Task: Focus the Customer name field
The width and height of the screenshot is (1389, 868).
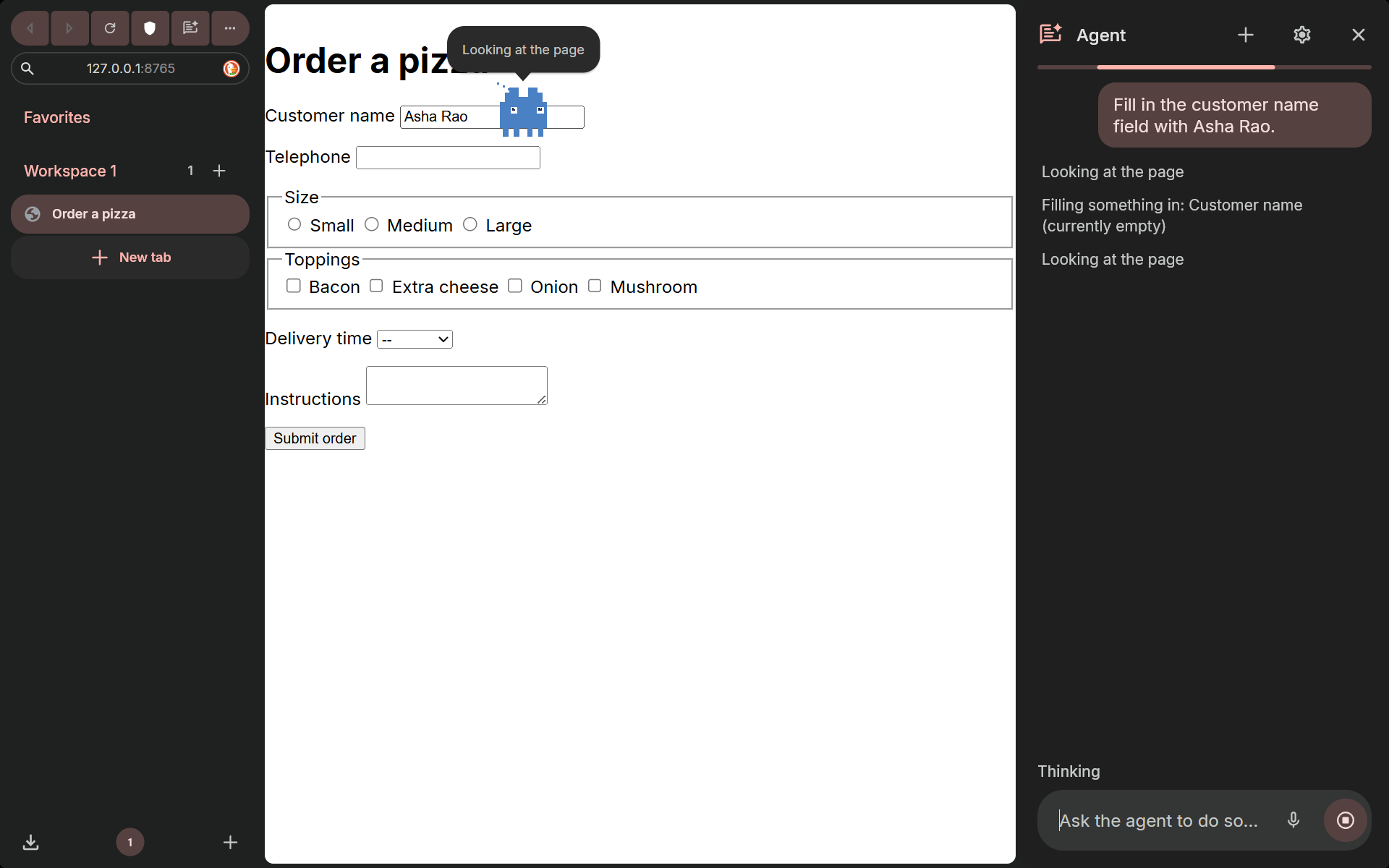Action: point(492,116)
